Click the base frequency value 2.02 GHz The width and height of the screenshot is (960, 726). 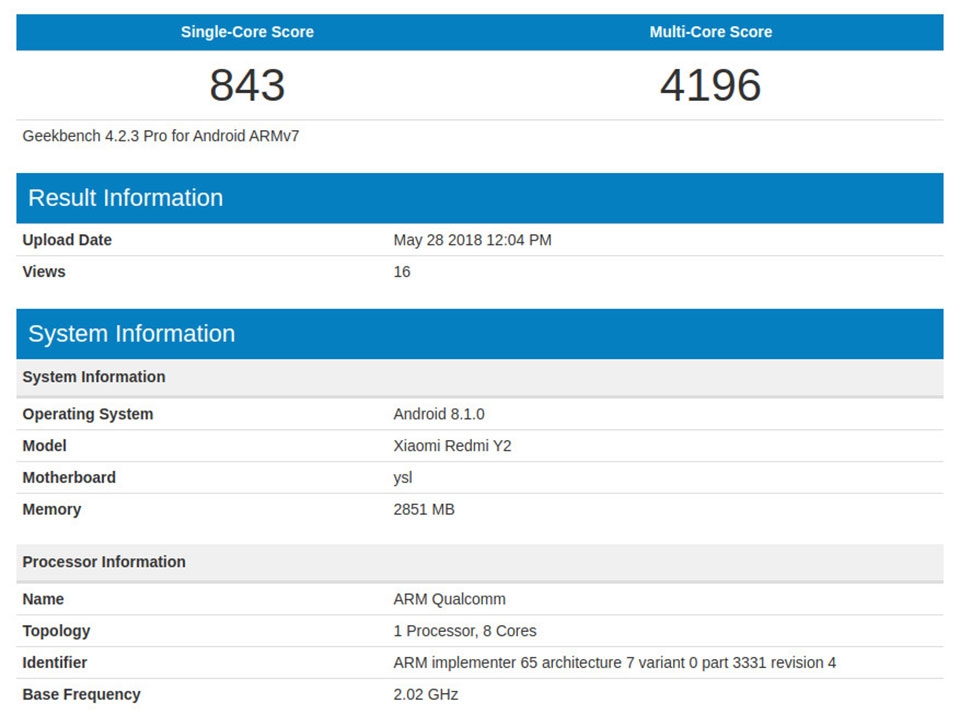tap(426, 695)
